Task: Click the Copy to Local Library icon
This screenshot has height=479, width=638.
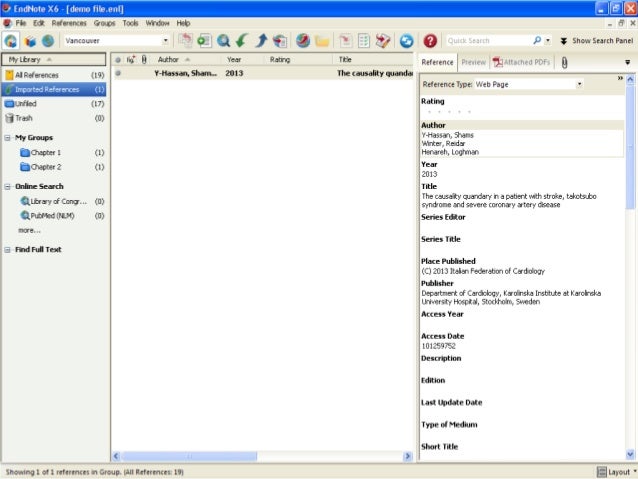Action: point(185,40)
